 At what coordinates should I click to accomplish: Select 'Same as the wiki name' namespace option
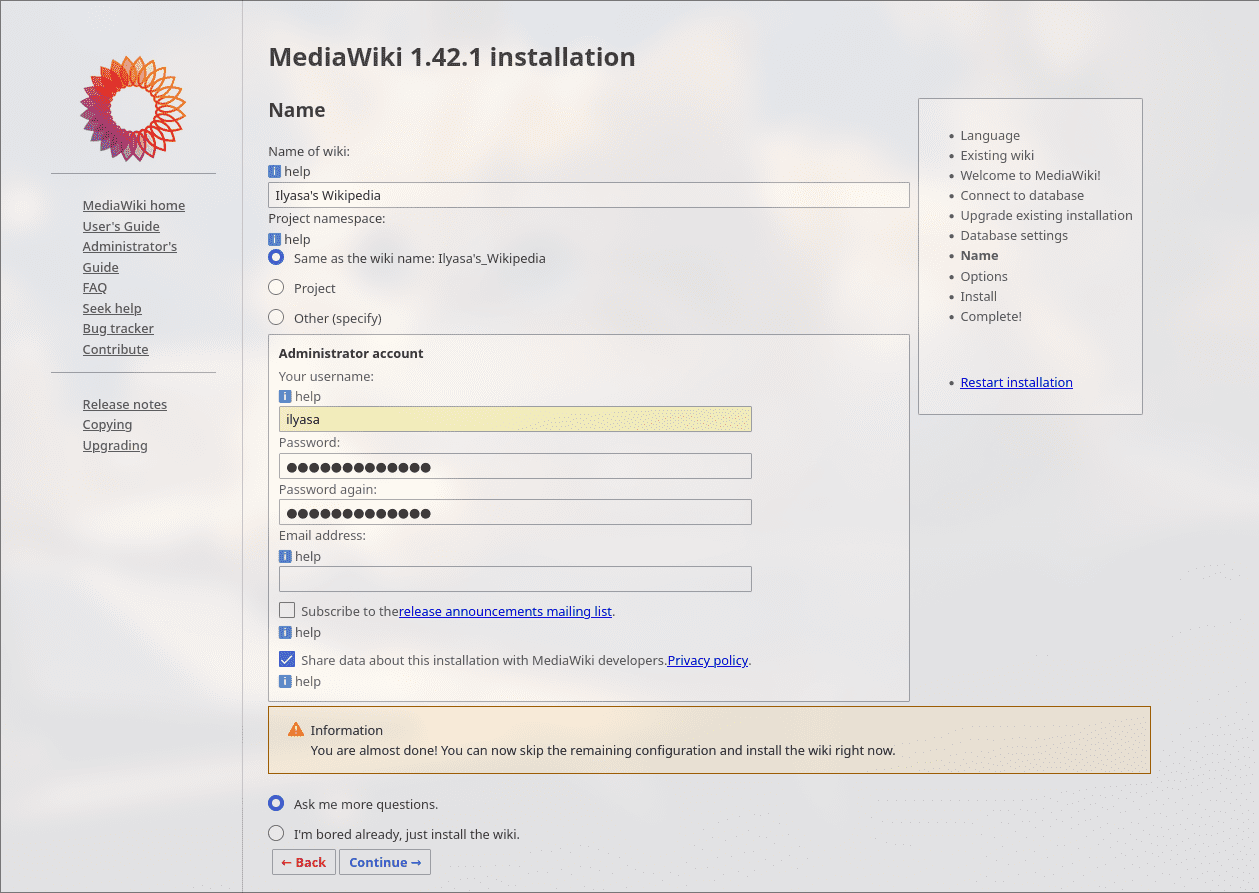click(276, 257)
